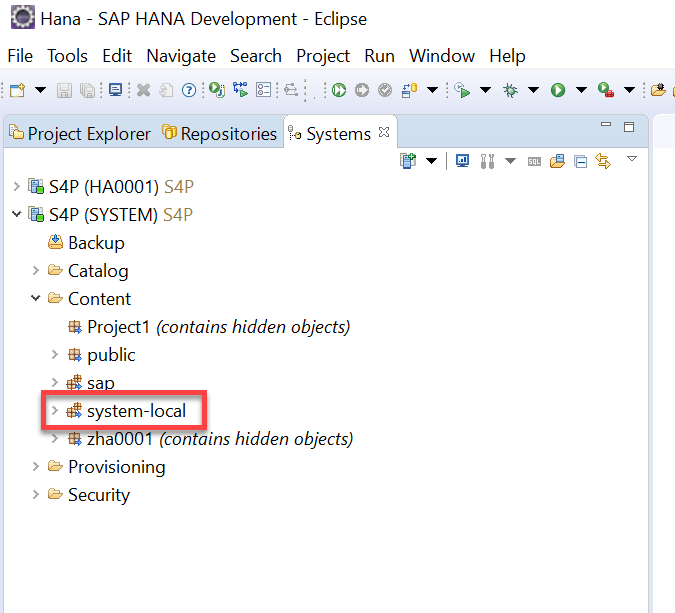This screenshot has height=613, width=675.
Task: Open the Debug bug dropdown arrow
Action: tap(533, 90)
